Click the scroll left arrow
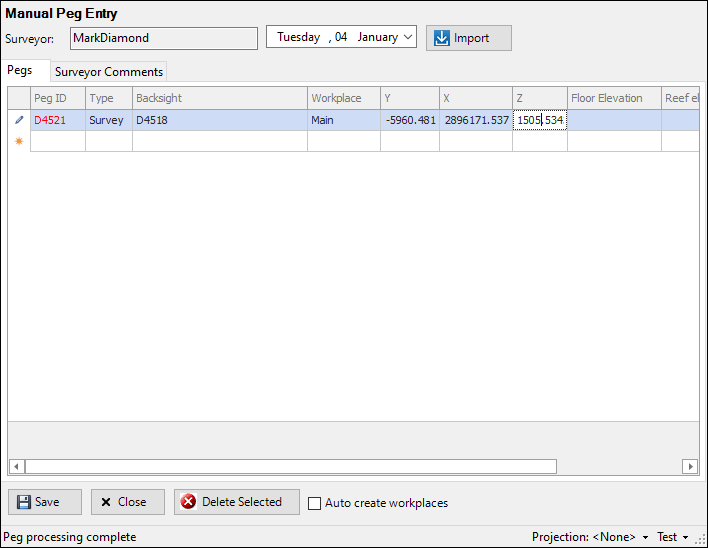 tap(16, 466)
